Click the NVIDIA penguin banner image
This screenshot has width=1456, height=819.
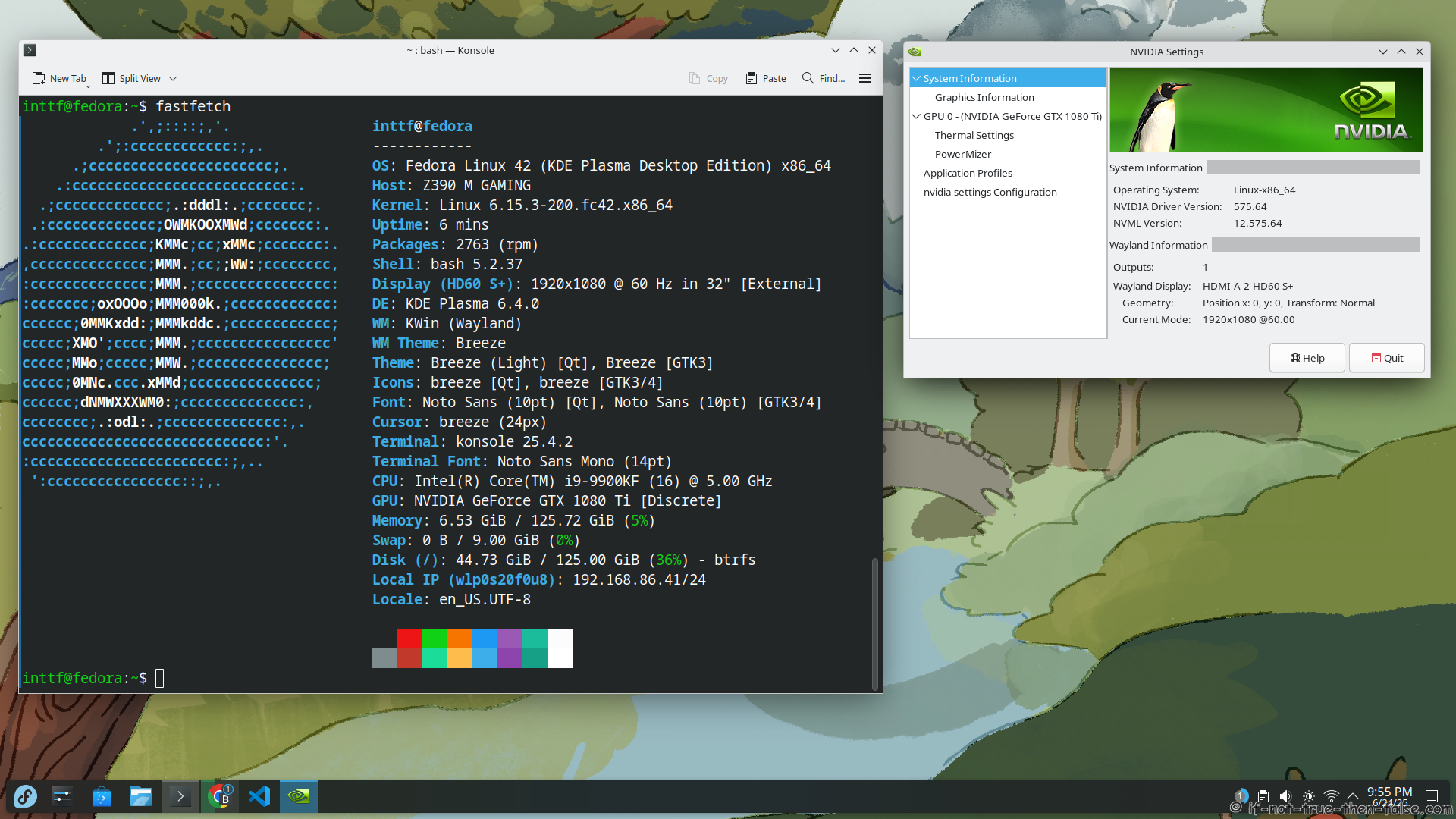(1266, 110)
